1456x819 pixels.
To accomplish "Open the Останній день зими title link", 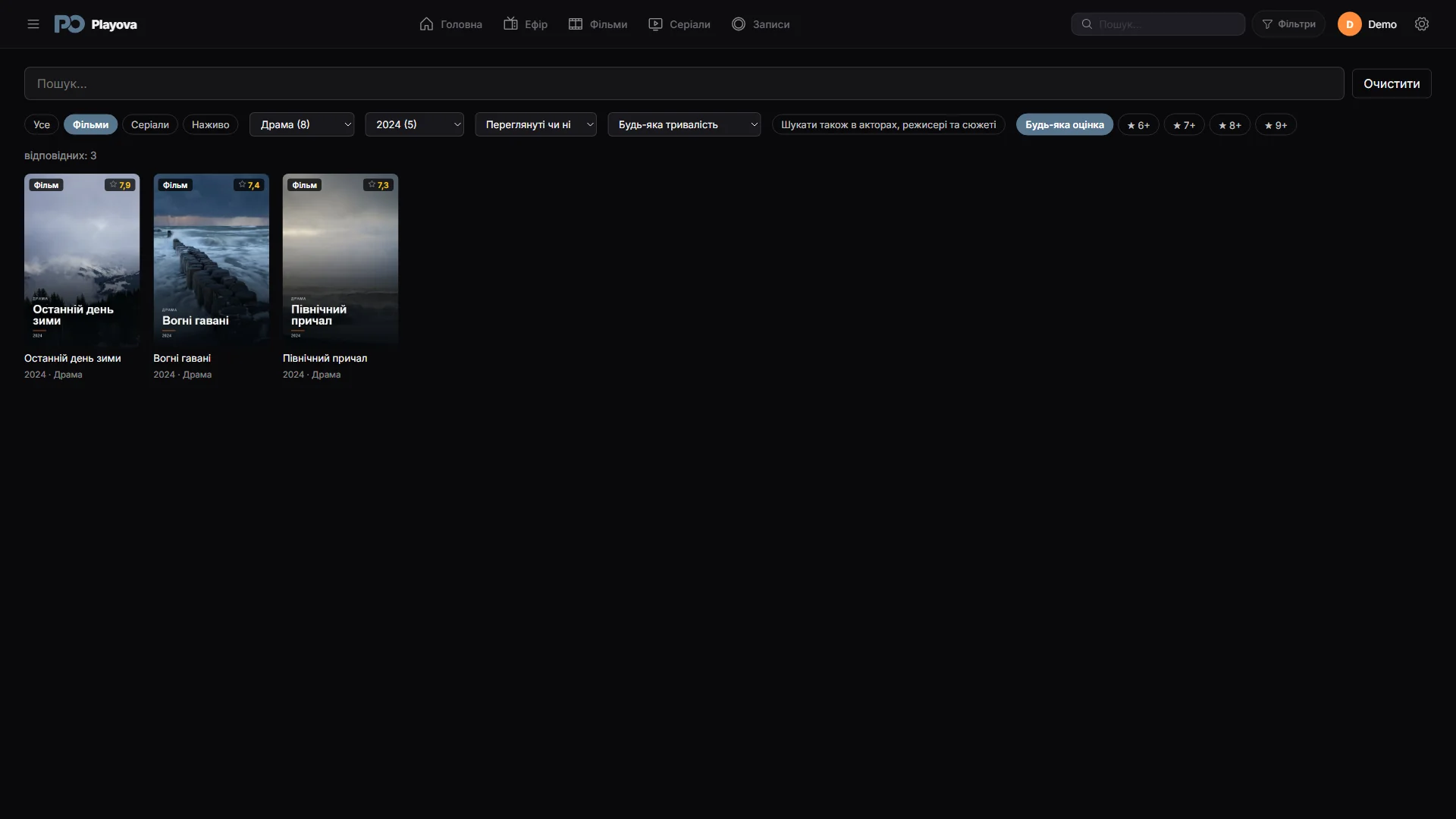I will pos(73,358).
